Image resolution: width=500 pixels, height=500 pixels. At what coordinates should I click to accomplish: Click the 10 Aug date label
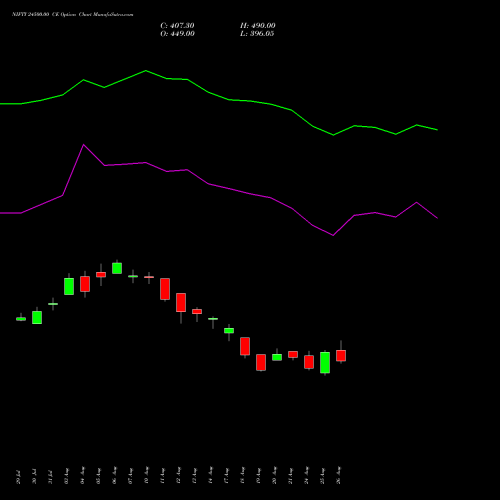pos(146,476)
